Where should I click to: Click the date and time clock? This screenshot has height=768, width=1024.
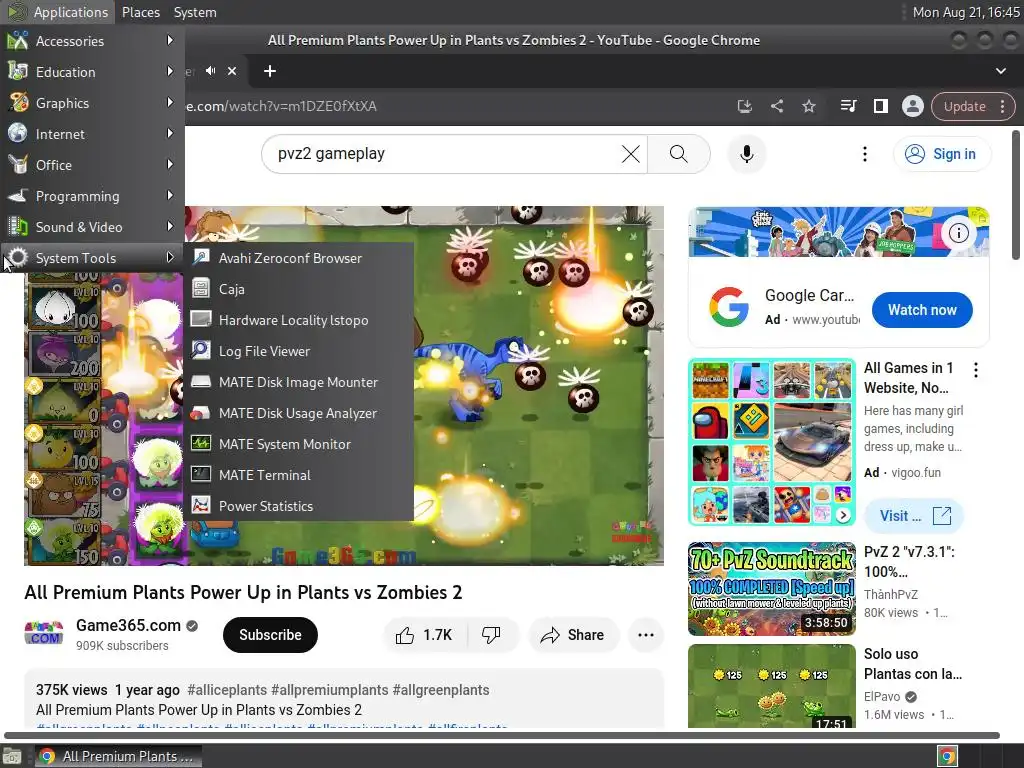(966, 12)
